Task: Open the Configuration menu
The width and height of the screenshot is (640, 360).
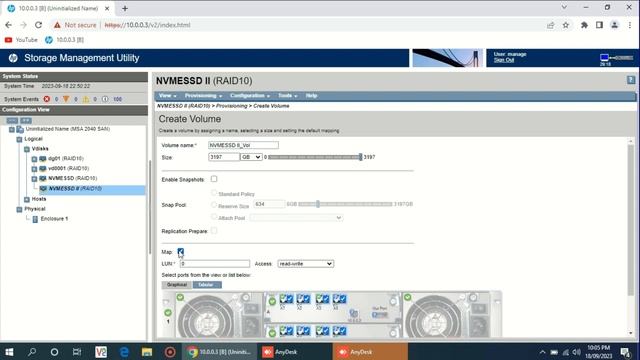Action: pos(250,96)
